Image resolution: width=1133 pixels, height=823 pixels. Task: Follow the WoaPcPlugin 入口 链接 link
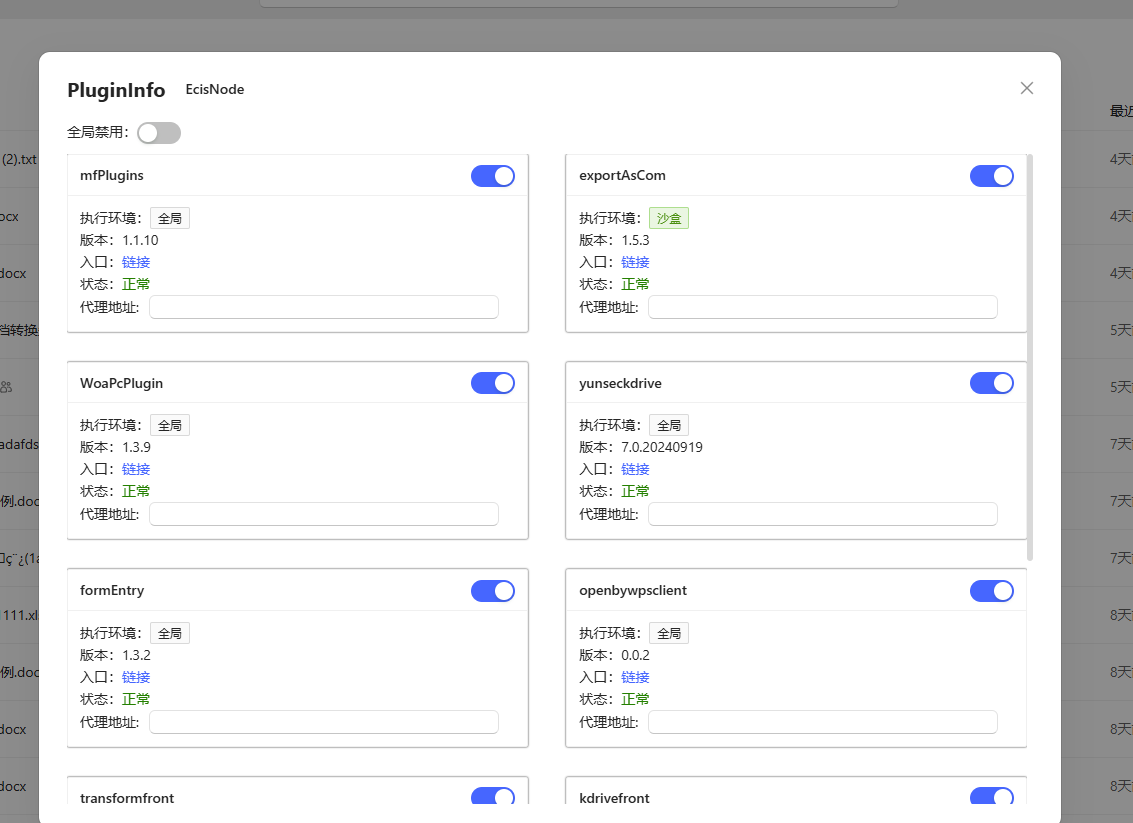[x=136, y=469]
